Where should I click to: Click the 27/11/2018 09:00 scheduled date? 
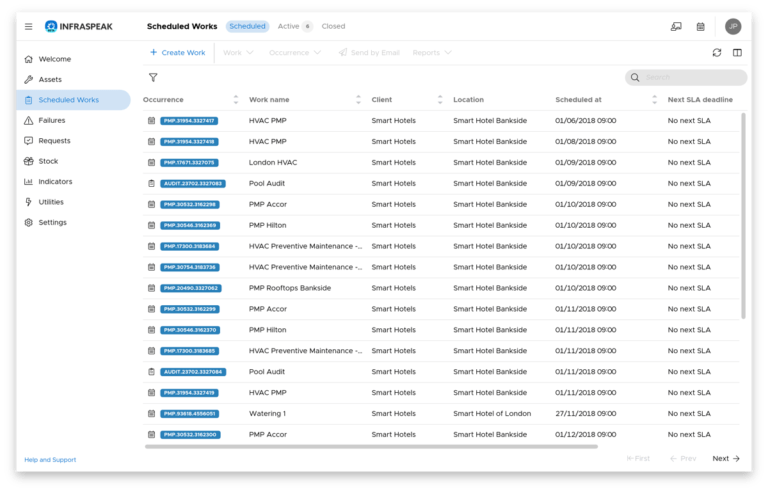point(585,414)
